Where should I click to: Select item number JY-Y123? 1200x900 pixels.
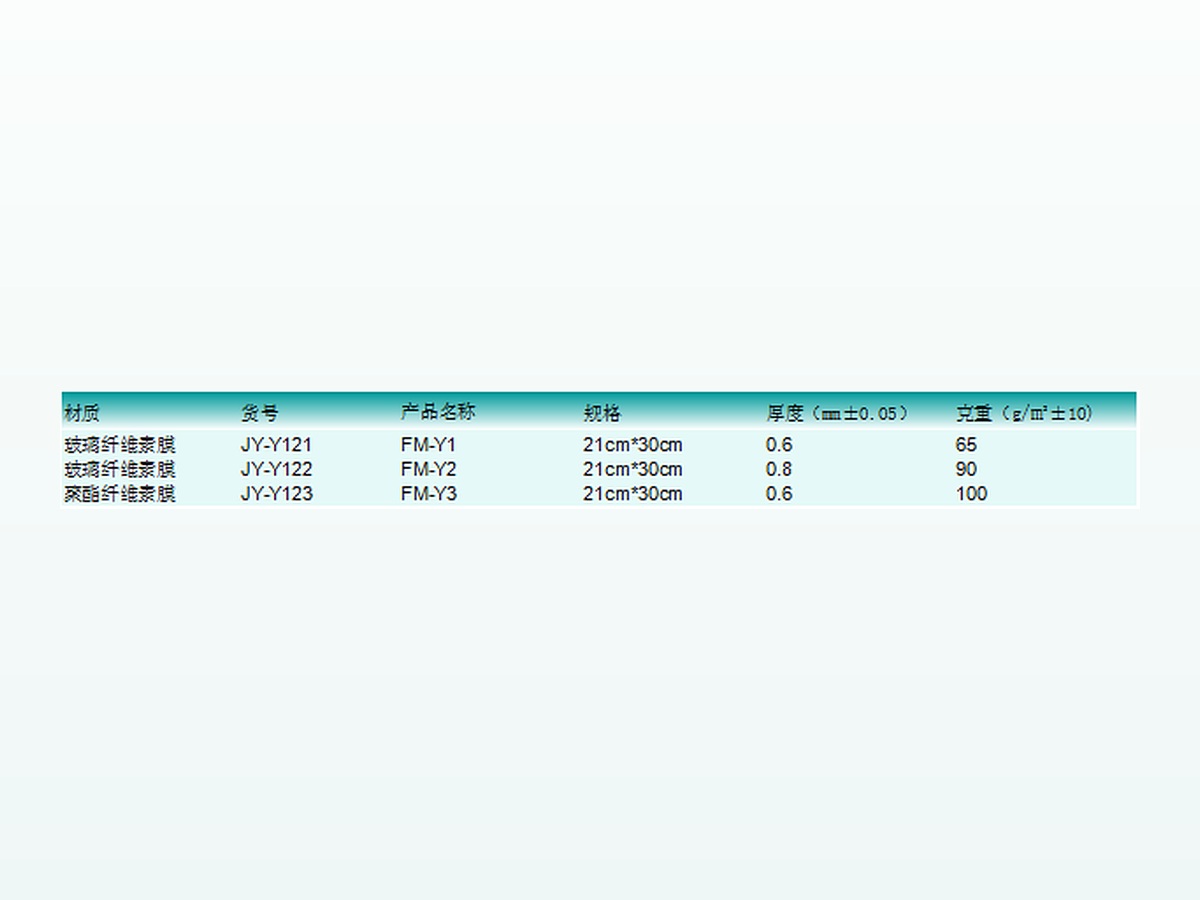pos(276,493)
